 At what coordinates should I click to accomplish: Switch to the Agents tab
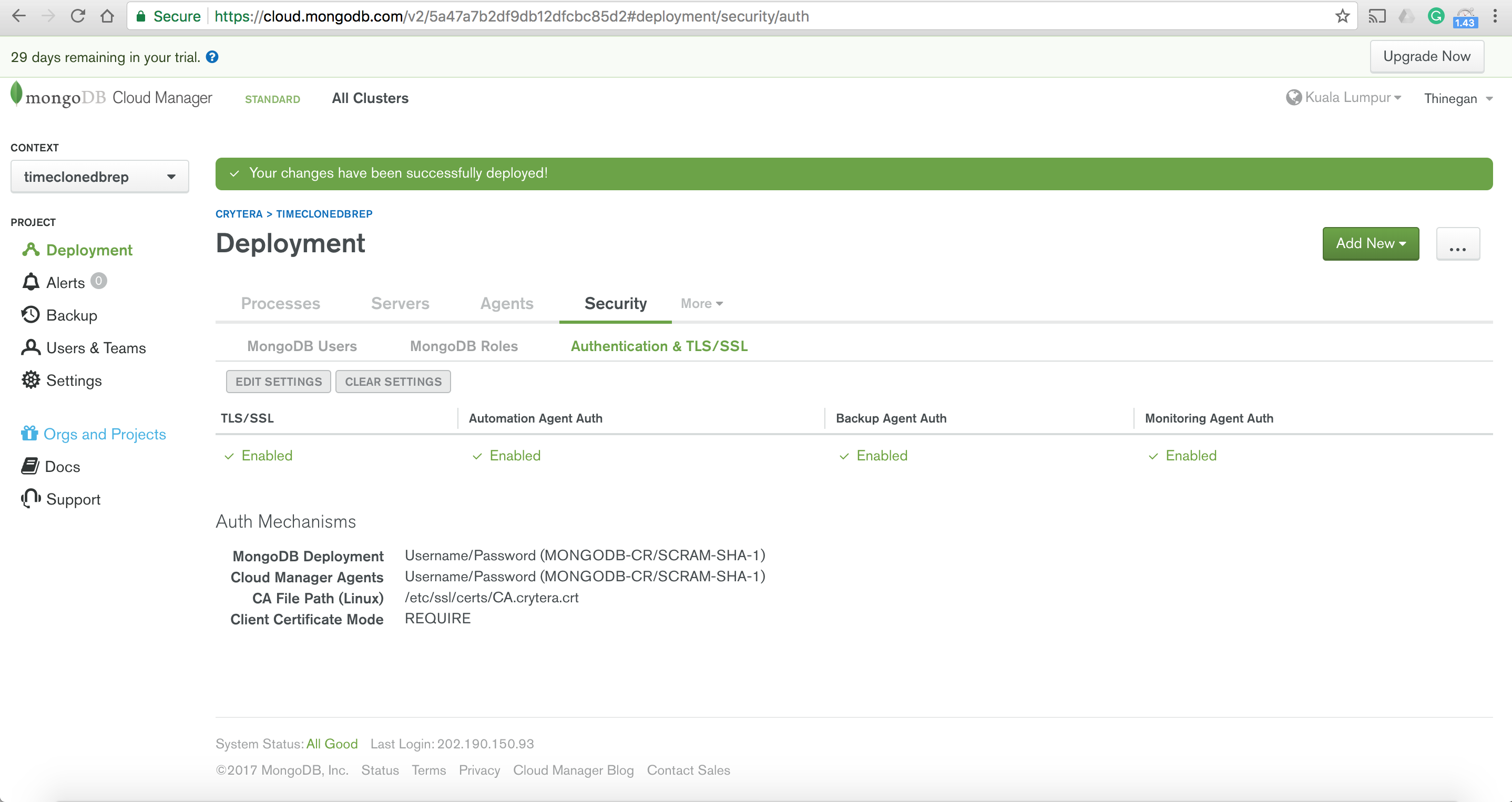point(507,303)
